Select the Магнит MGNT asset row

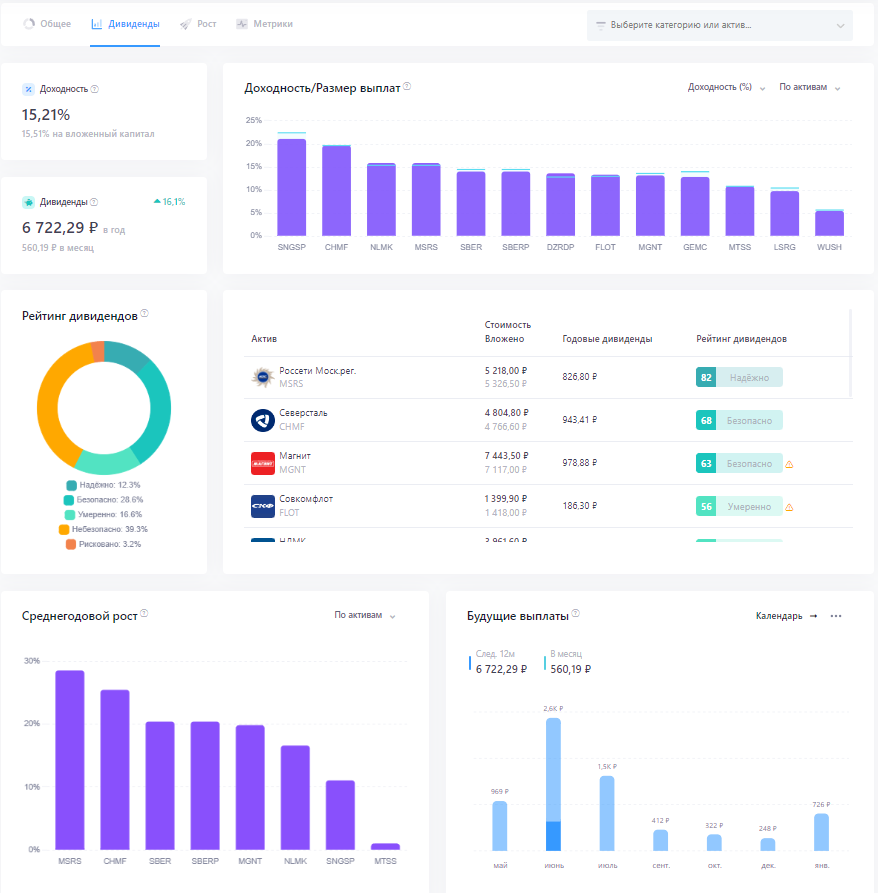click(548, 463)
